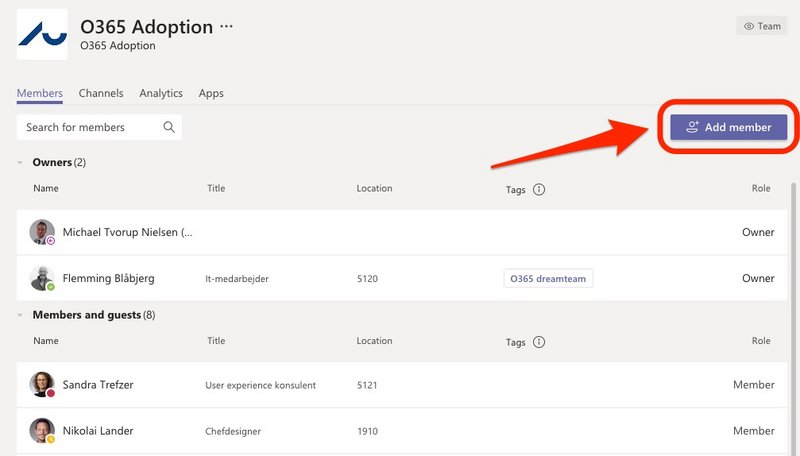Image resolution: width=800 pixels, height=456 pixels.
Task: Click the O365 dreamteam tag
Action: pos(548,278)
